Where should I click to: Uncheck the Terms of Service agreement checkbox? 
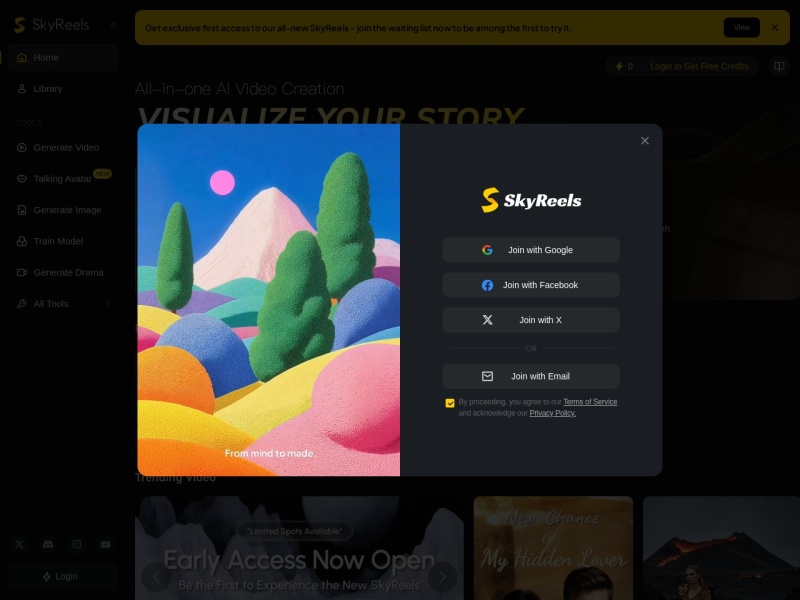click(450, 403)
